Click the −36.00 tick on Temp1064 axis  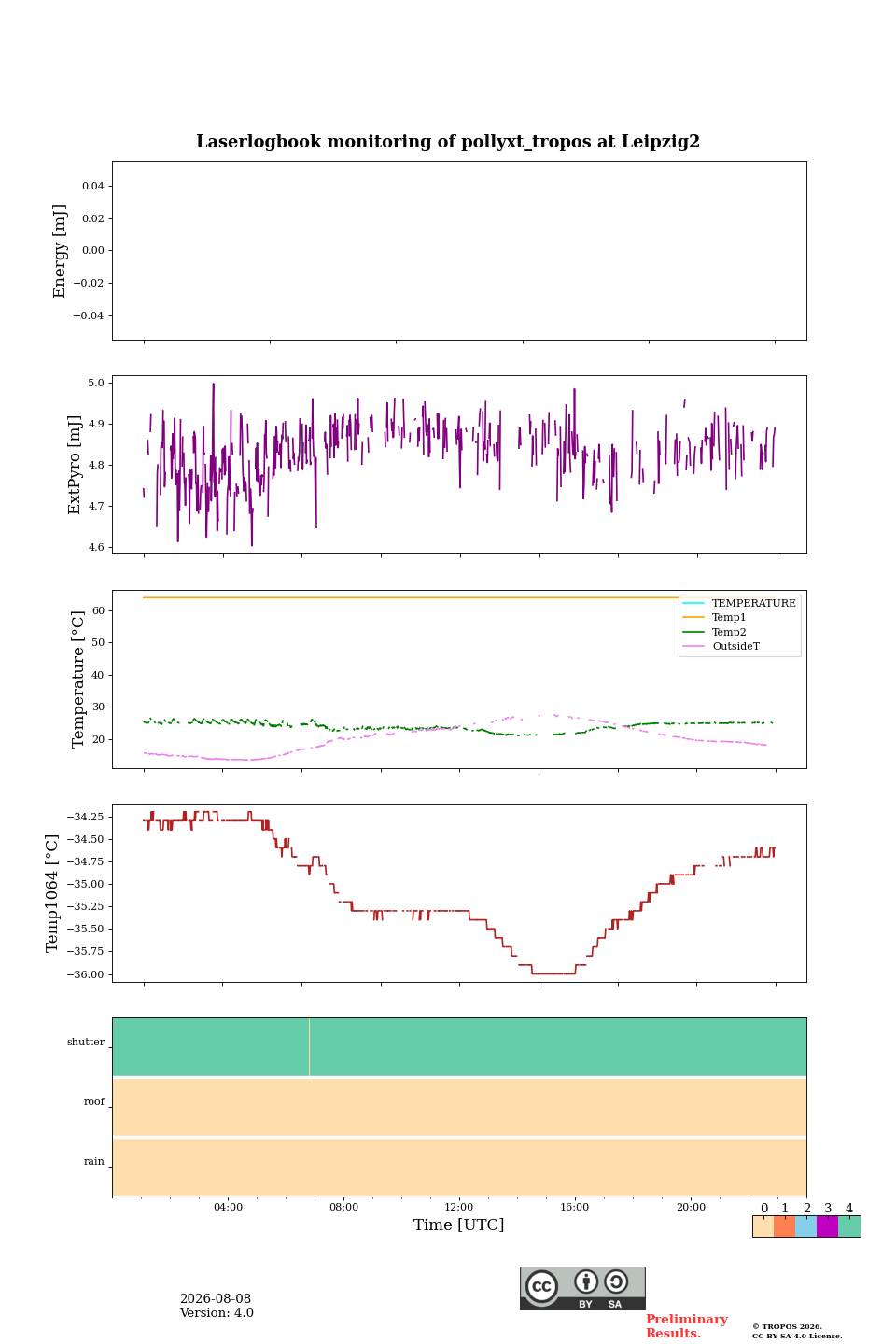[x=86, y=974]
